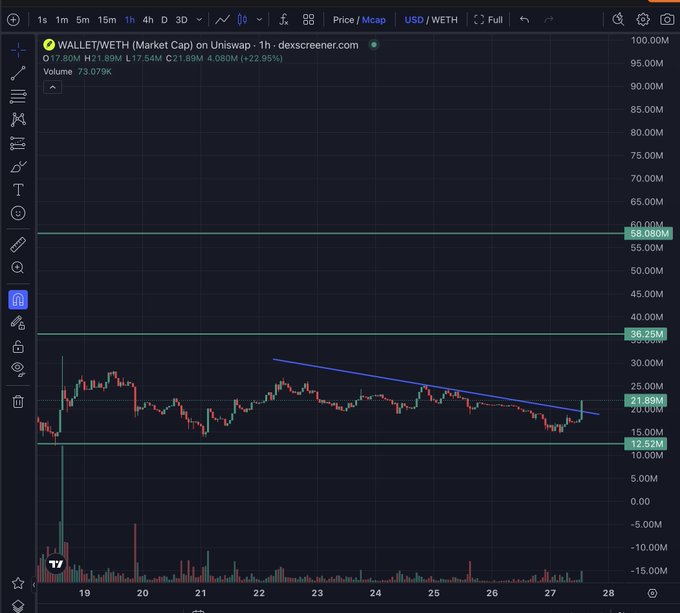Screen dimensions: 680x613
Task: Activate the zoom in tool
Action: [x=18, y=267]
